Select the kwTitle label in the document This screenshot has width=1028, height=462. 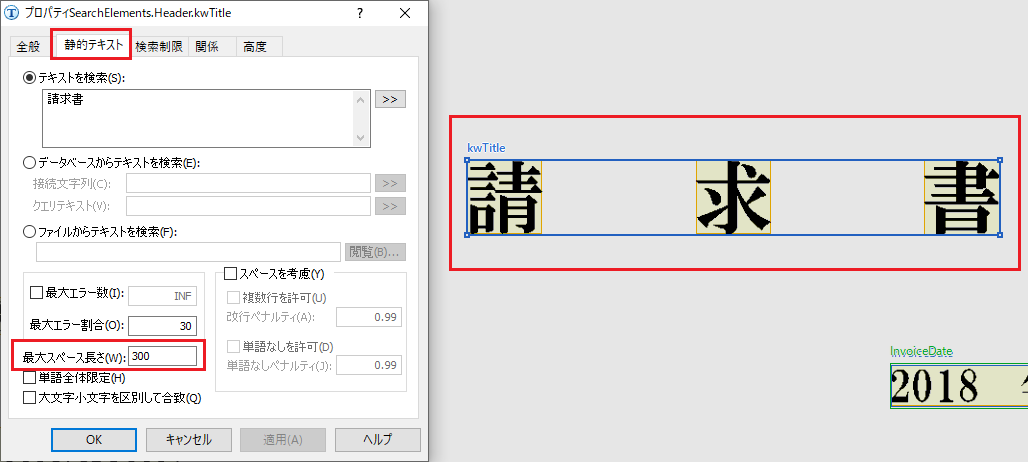click(x=486, y=148)
